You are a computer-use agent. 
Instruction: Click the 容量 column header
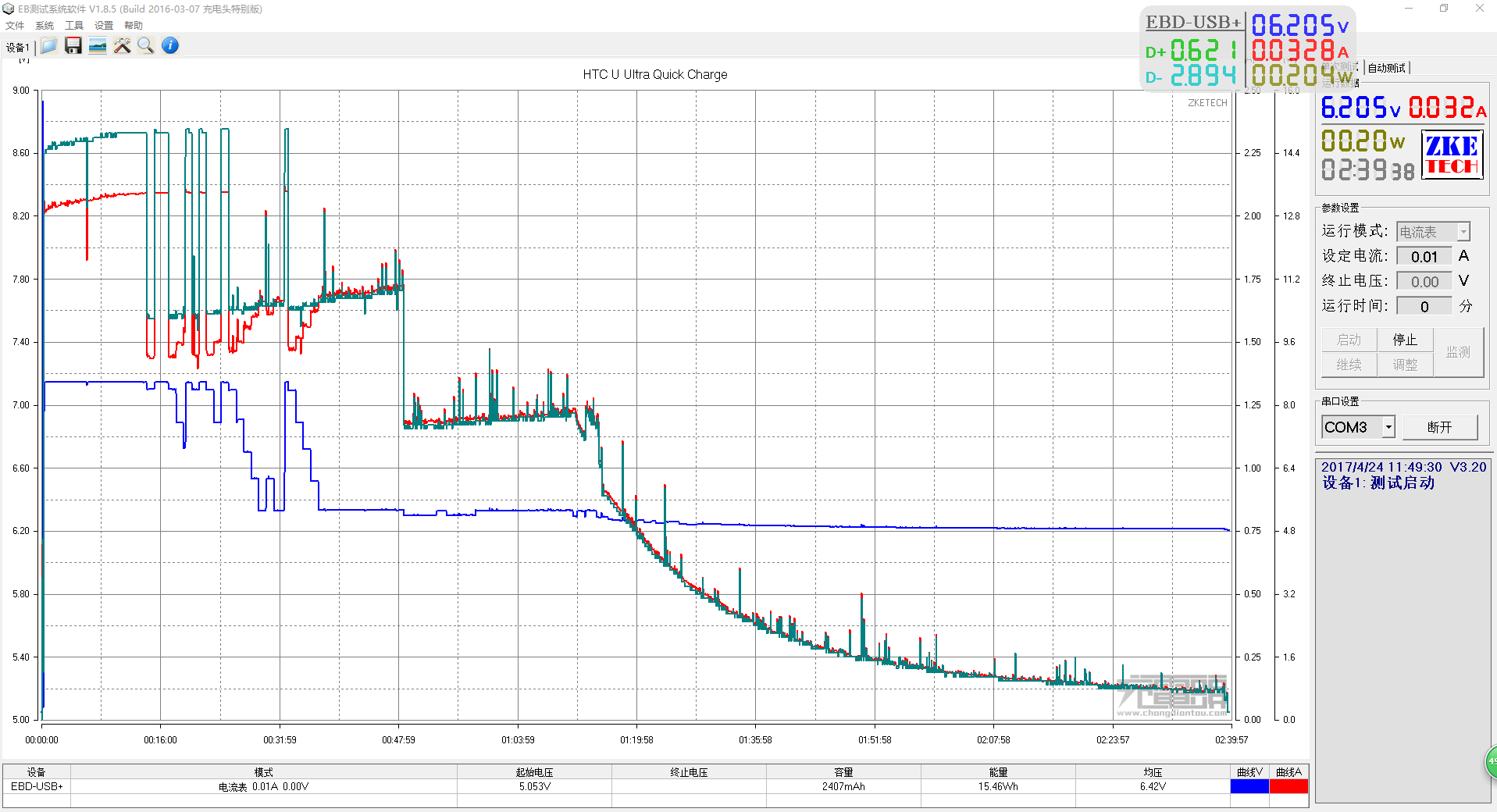[x=843, y=771]
